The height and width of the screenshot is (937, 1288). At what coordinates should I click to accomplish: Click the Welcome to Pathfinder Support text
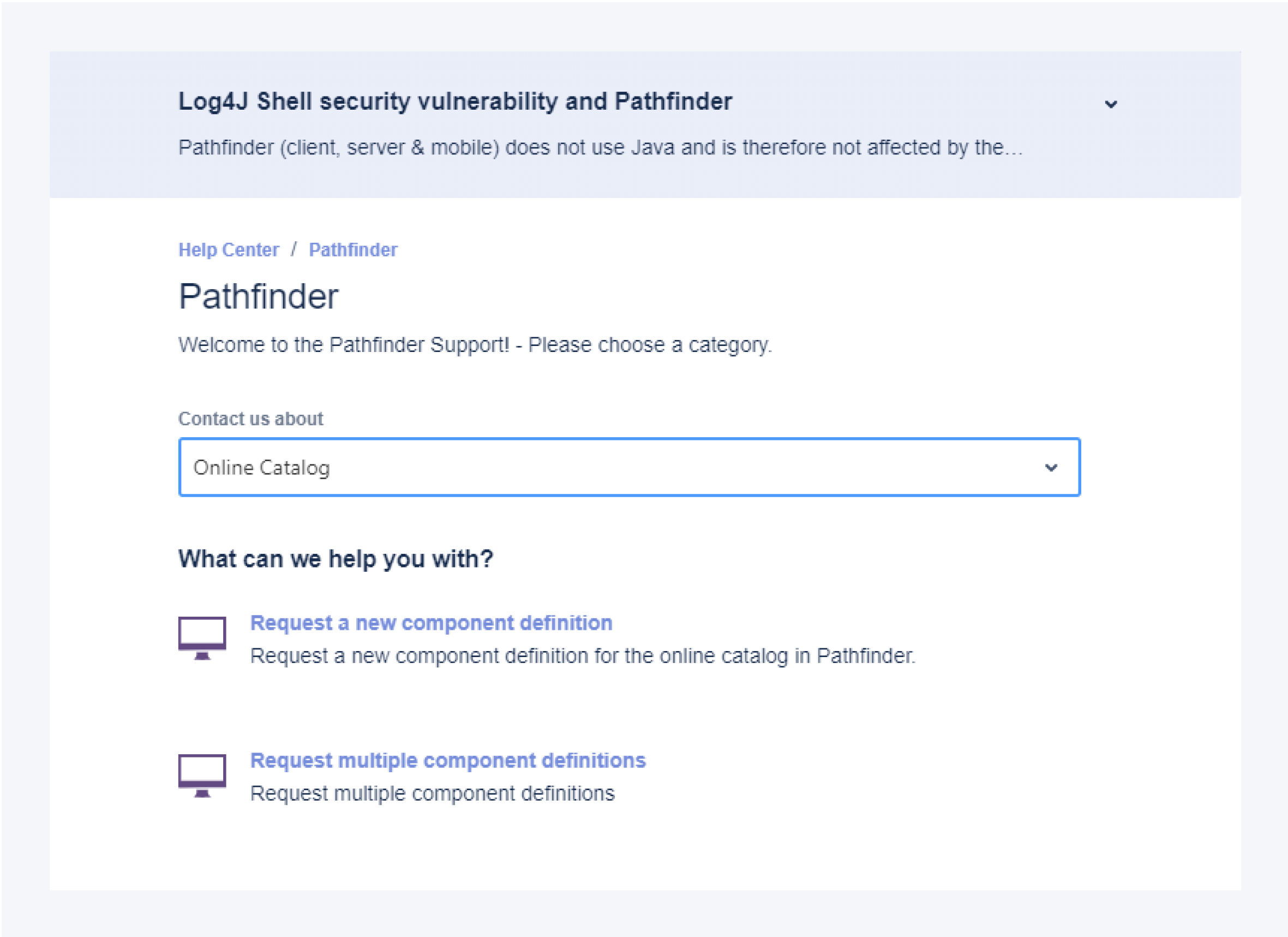(x=475, y=344)
